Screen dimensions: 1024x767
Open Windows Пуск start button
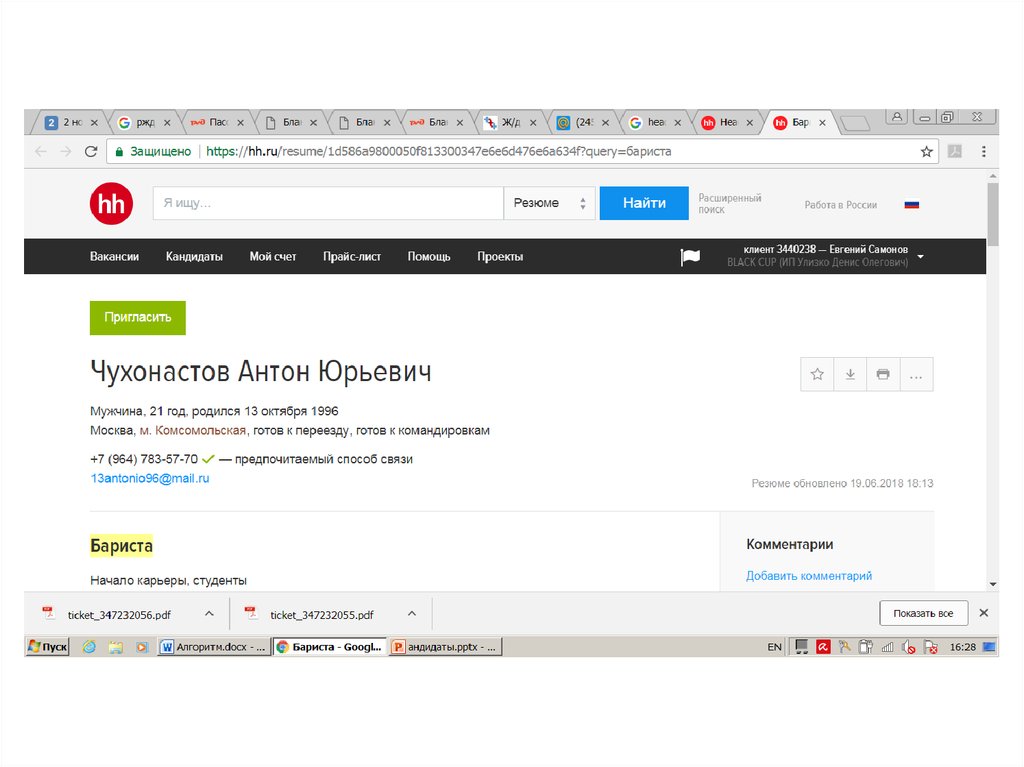click(48, 647)
